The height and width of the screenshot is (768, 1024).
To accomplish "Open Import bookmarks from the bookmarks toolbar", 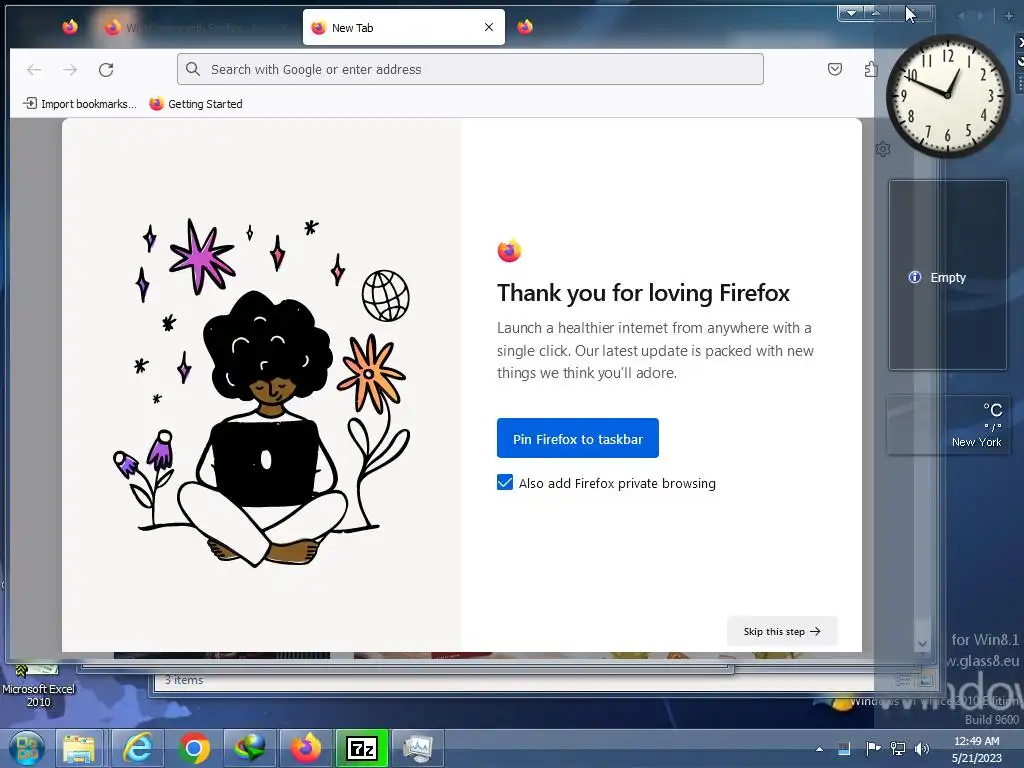I will [x=80, y=104].
